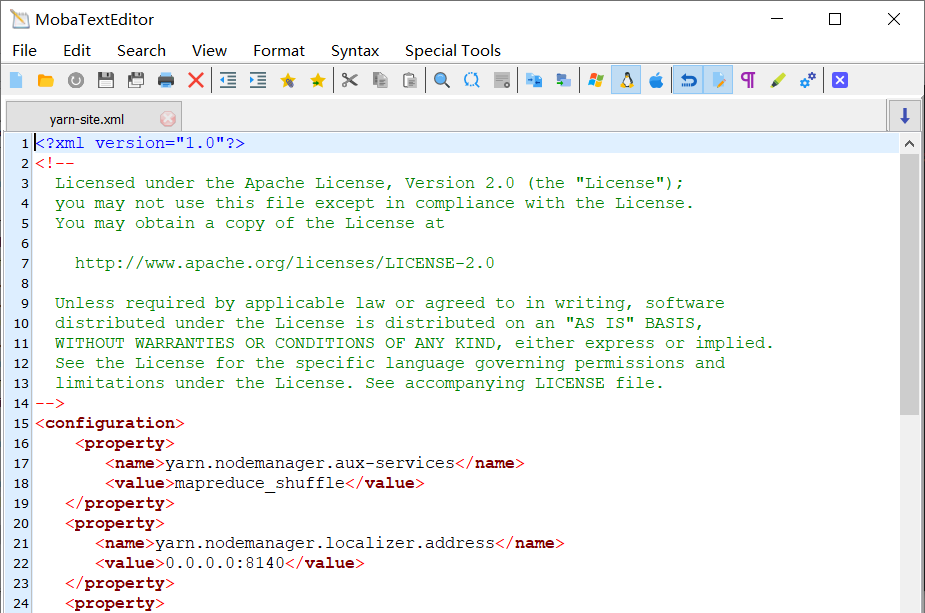
Task: Click the vertical scrollbar thumb
Action: tap(909, 283)
